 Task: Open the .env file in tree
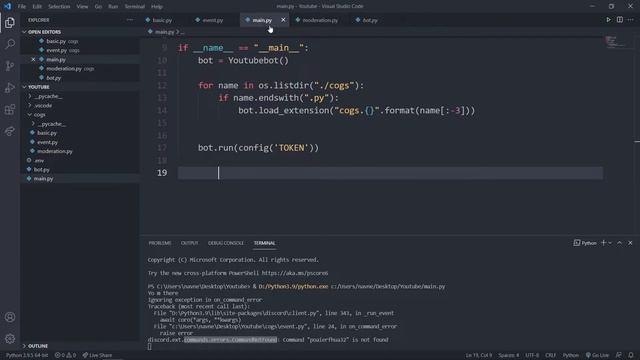tap(39, 160)
